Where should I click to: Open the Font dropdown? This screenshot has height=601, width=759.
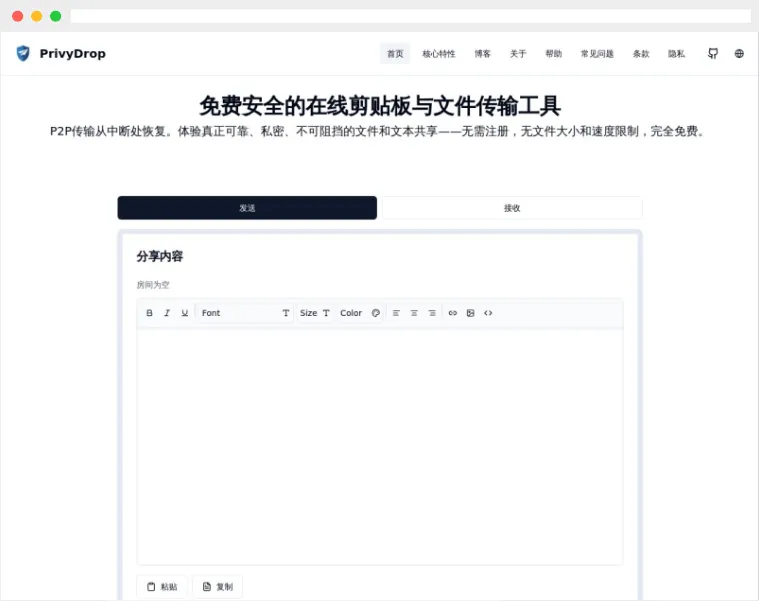245,313
